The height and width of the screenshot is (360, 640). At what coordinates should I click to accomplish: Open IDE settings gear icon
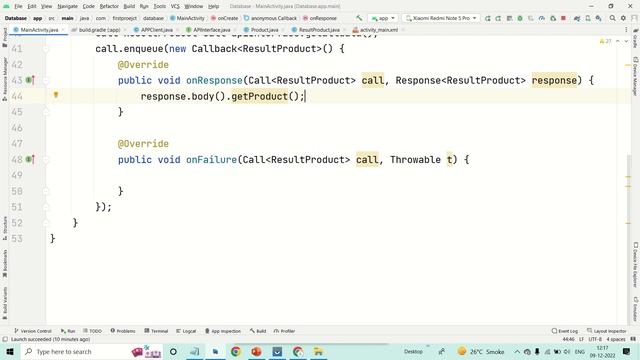(x=623, y=18)
